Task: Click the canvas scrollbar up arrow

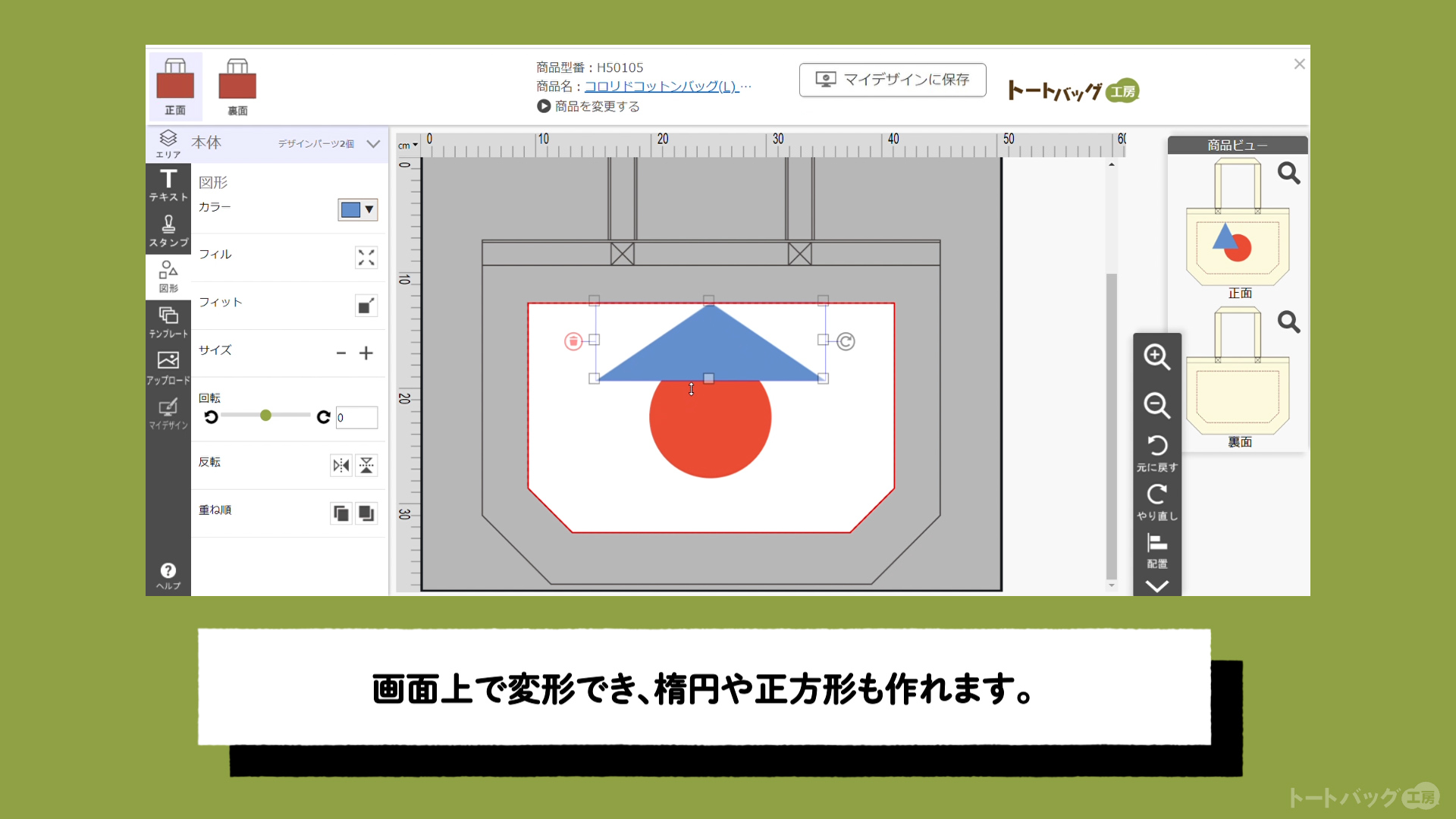Action: [1112, 165]
